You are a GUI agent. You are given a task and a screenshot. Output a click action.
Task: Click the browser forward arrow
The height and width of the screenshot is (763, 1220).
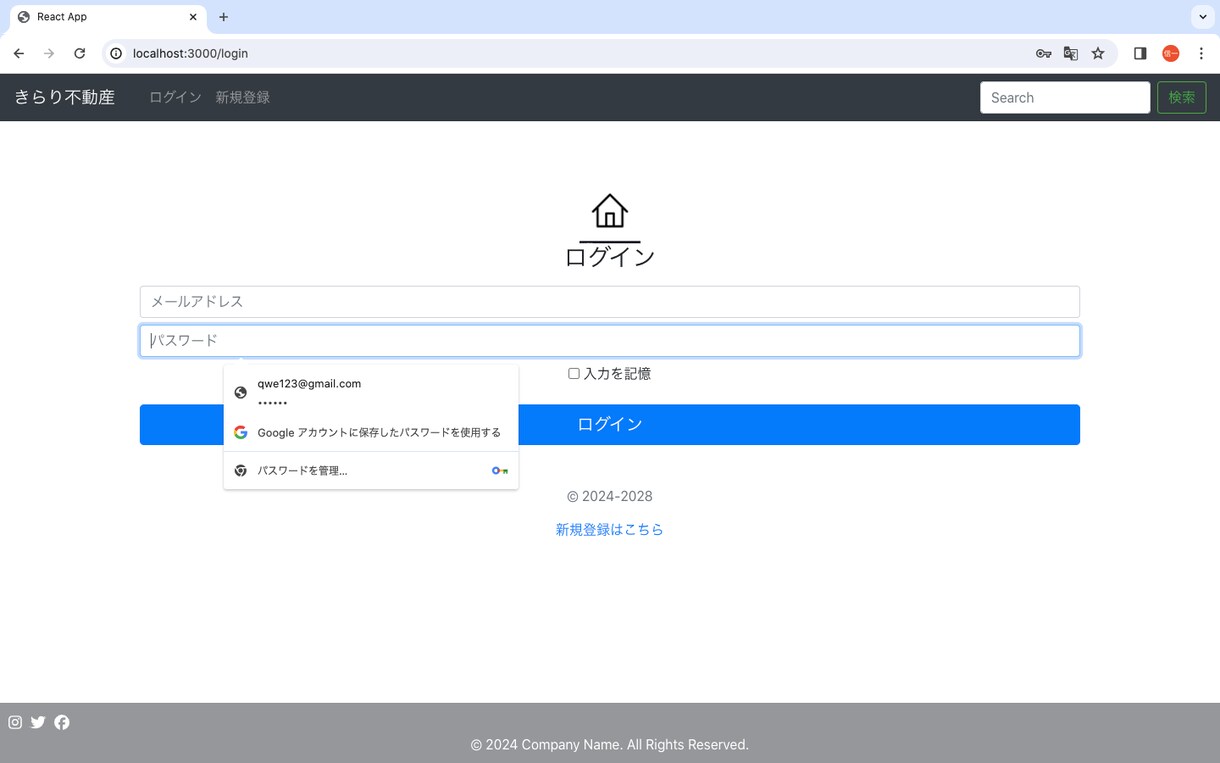pos(49,53)
